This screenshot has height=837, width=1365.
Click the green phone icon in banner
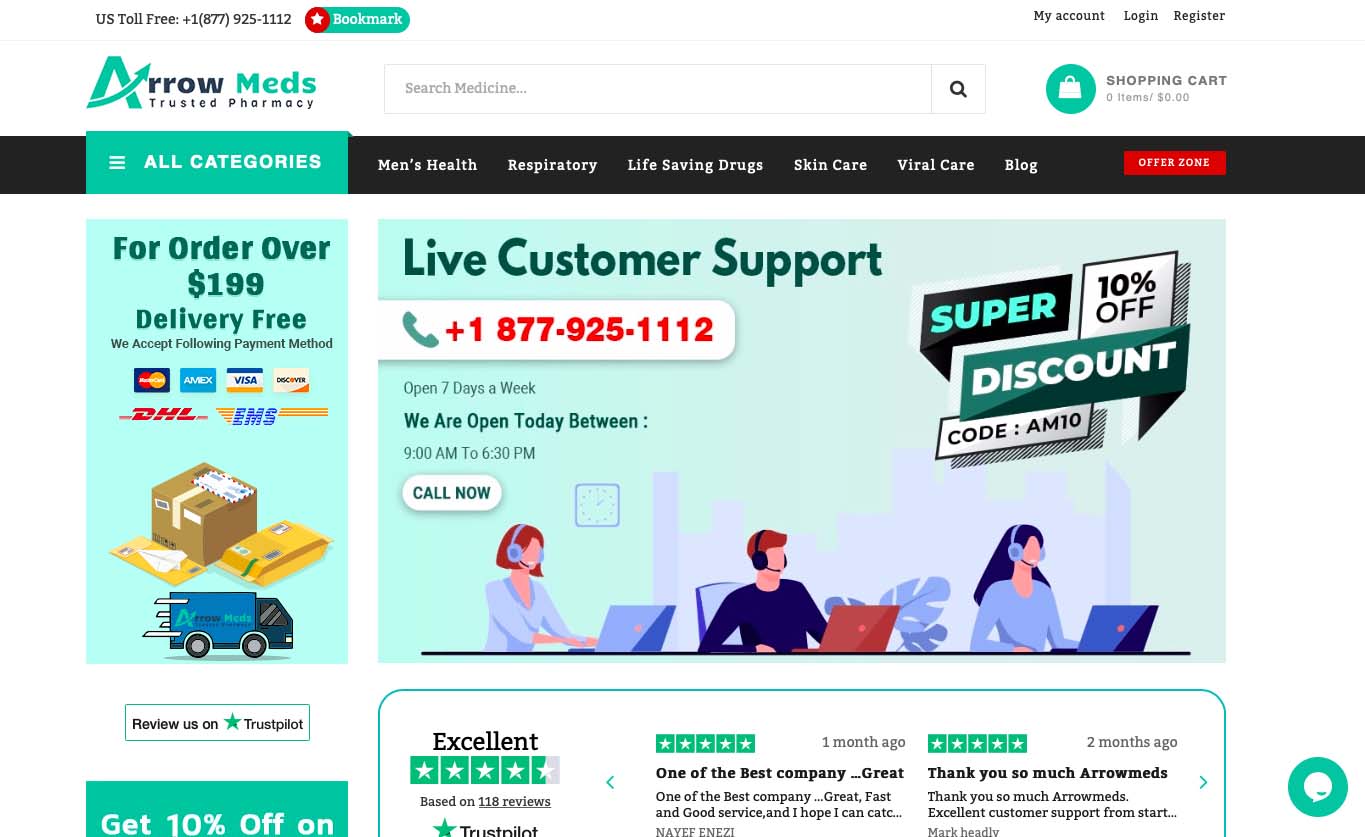point(421,329)
